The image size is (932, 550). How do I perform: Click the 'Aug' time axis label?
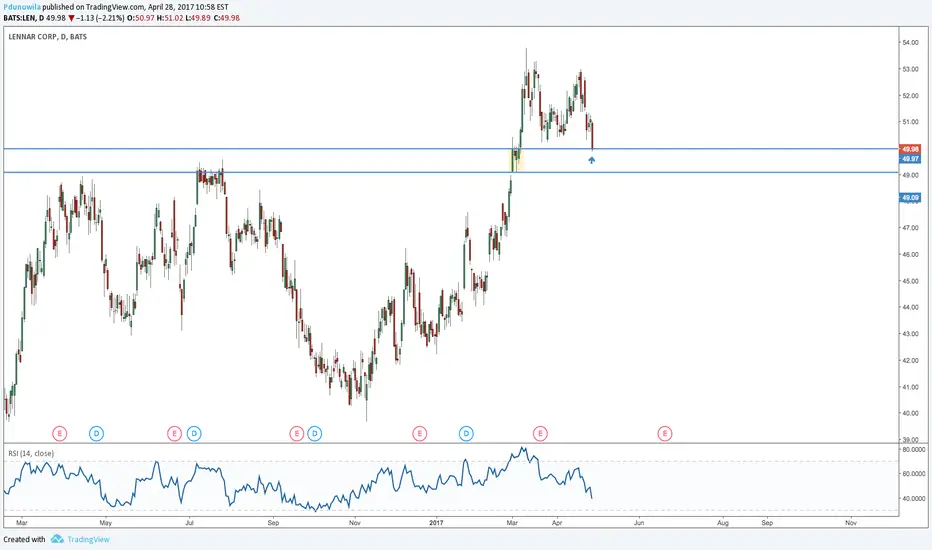tap(723, 523)
